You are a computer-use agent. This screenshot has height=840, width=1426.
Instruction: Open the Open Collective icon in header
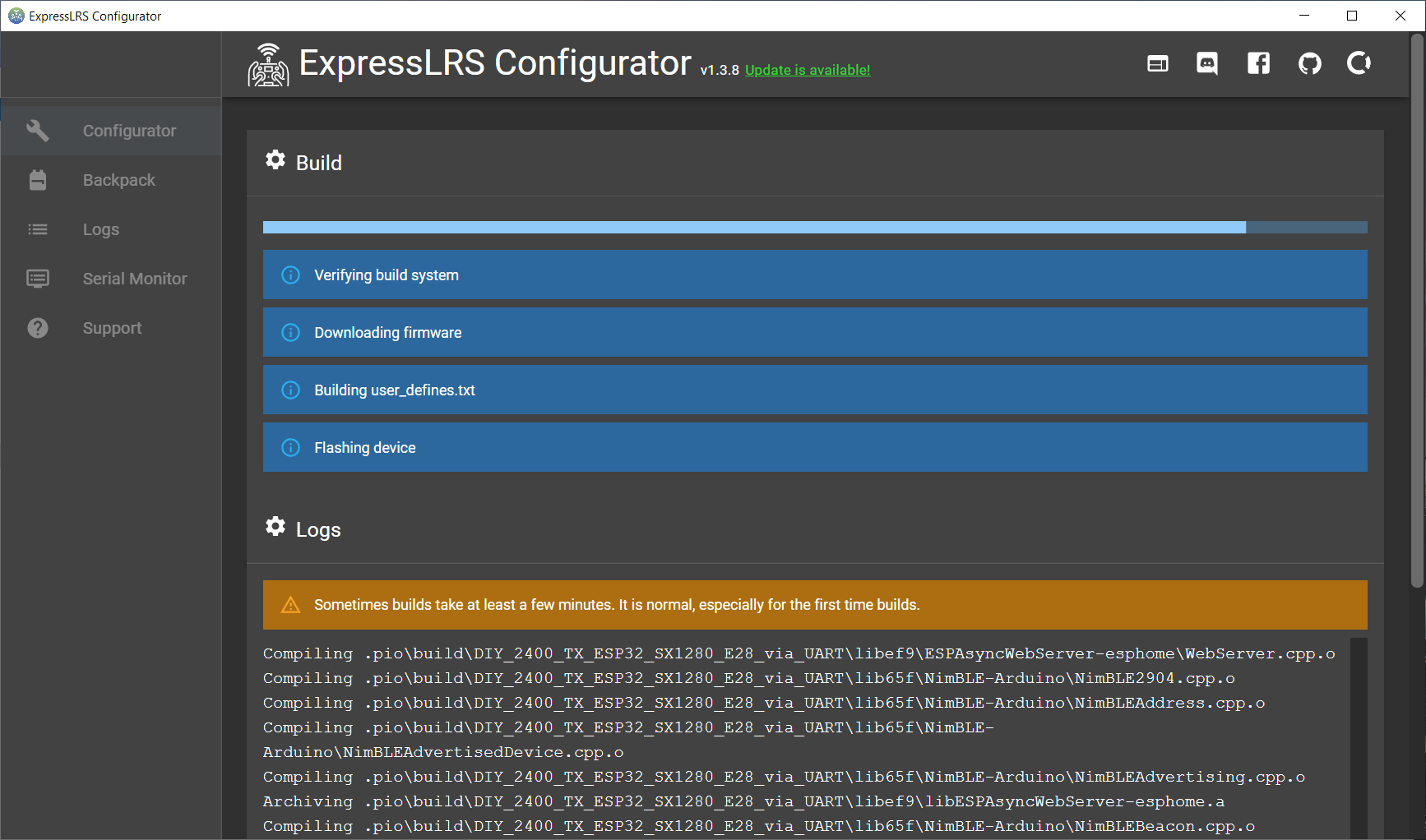[1359, 63]
